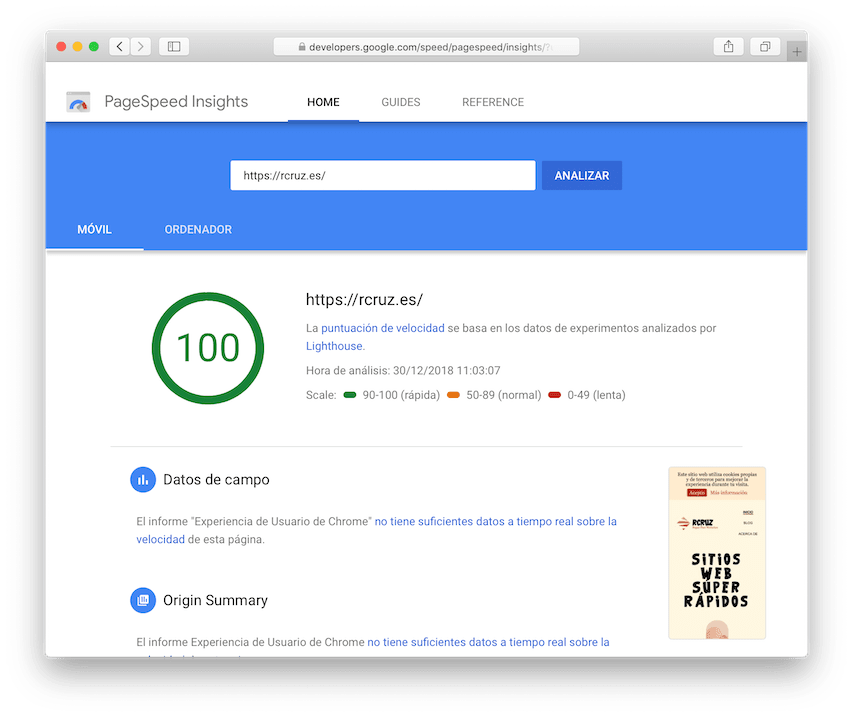
Task: Click the green fullscreen window button
Action: tap(94, 47)
